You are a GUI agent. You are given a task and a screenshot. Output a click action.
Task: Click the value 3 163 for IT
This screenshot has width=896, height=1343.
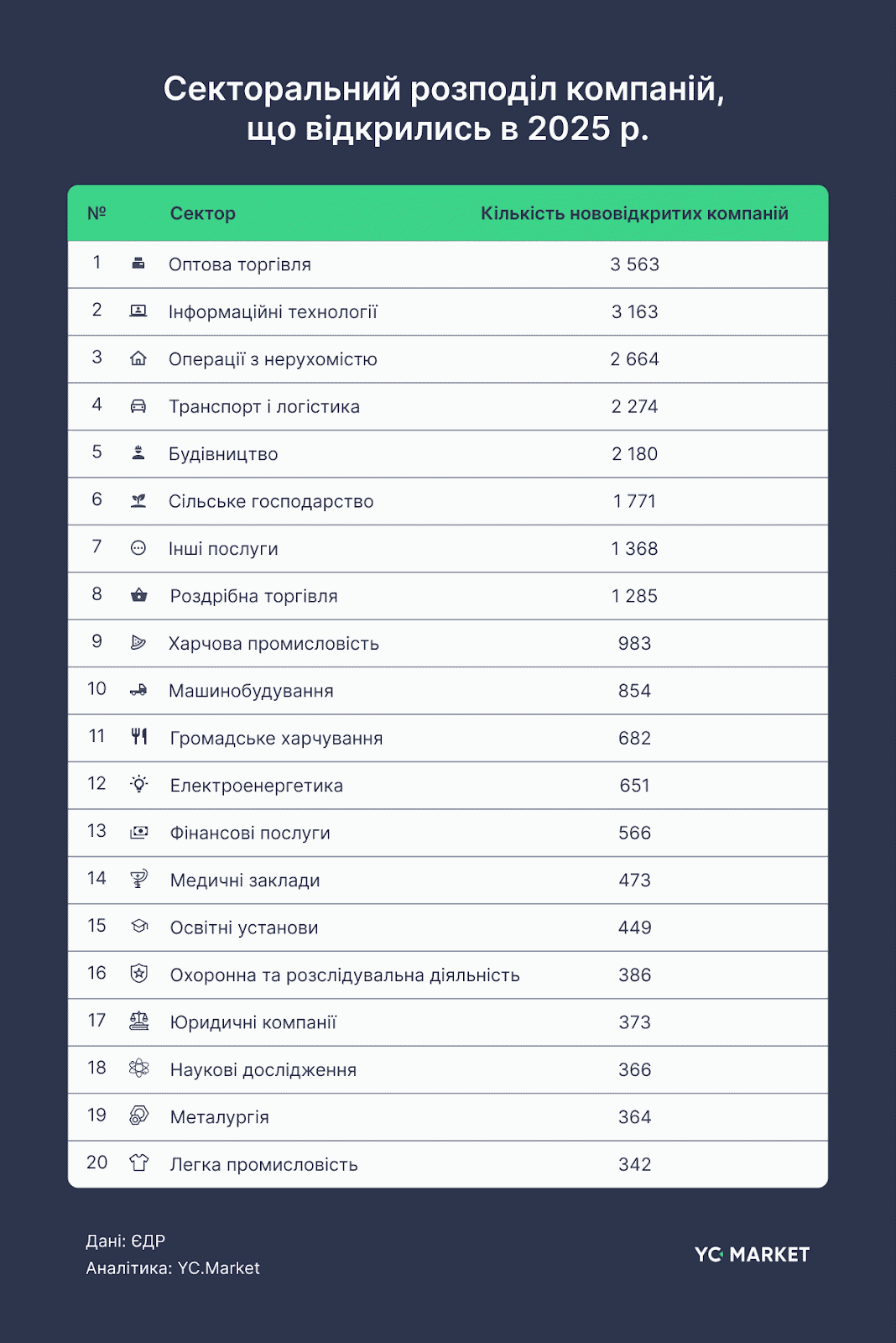(634, 312)
